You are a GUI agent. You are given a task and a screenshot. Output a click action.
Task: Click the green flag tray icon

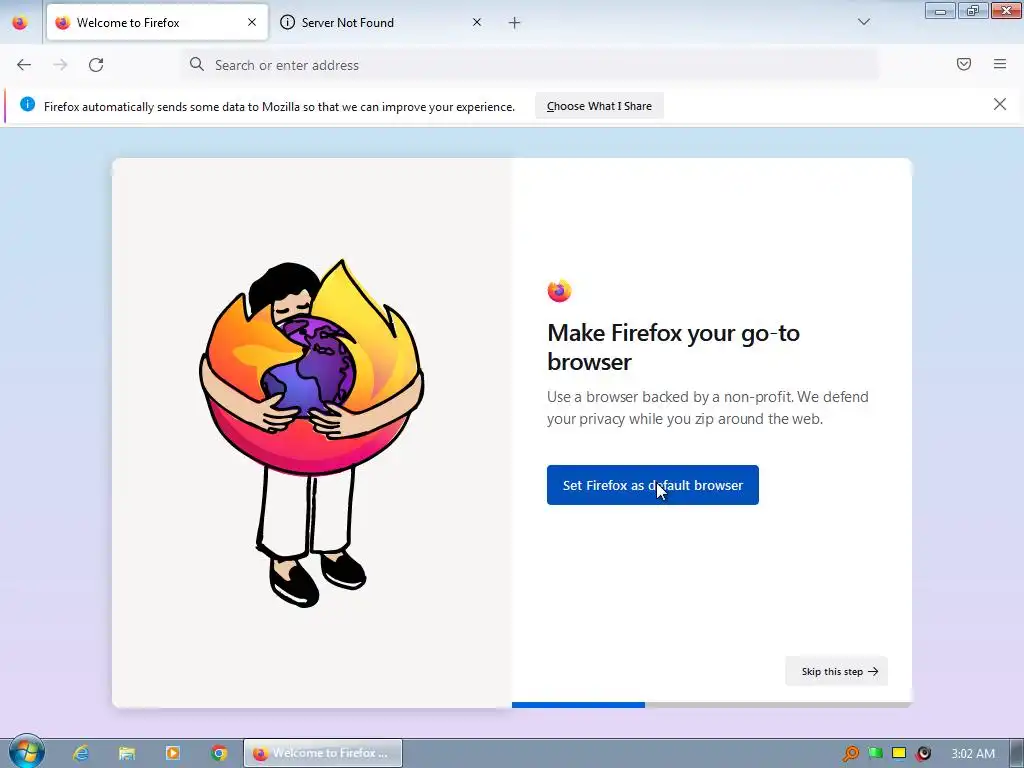[875, 754]
